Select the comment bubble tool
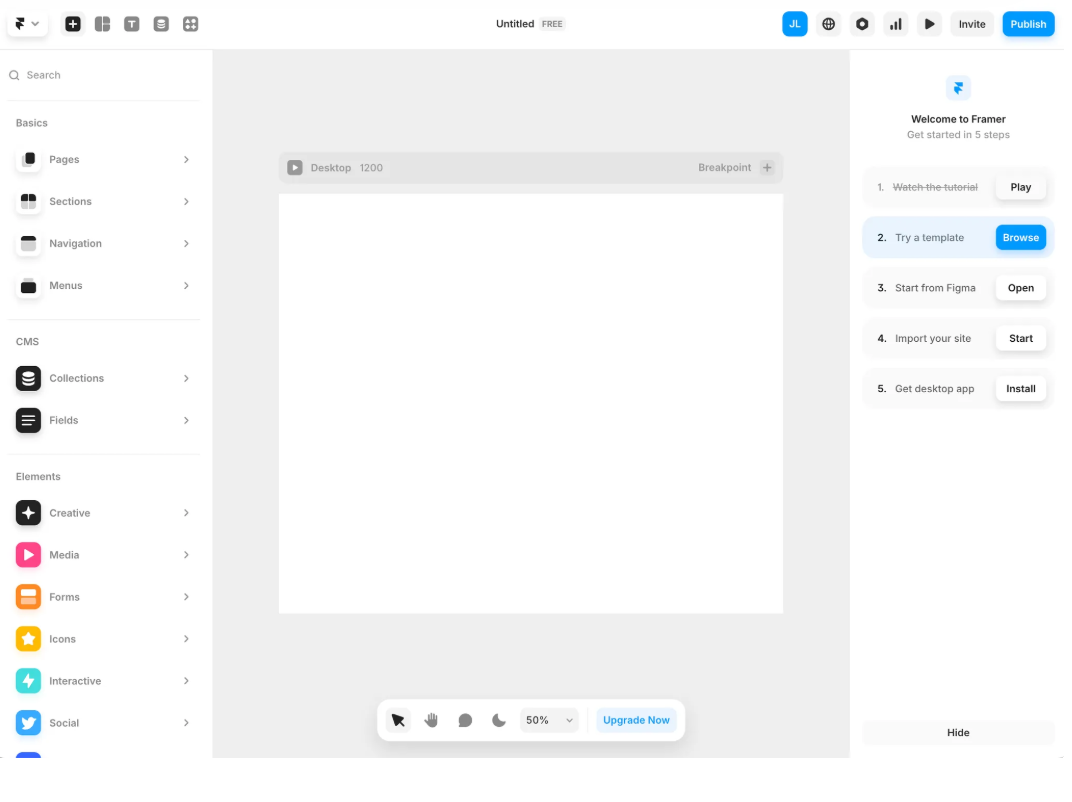 (465, 720)
